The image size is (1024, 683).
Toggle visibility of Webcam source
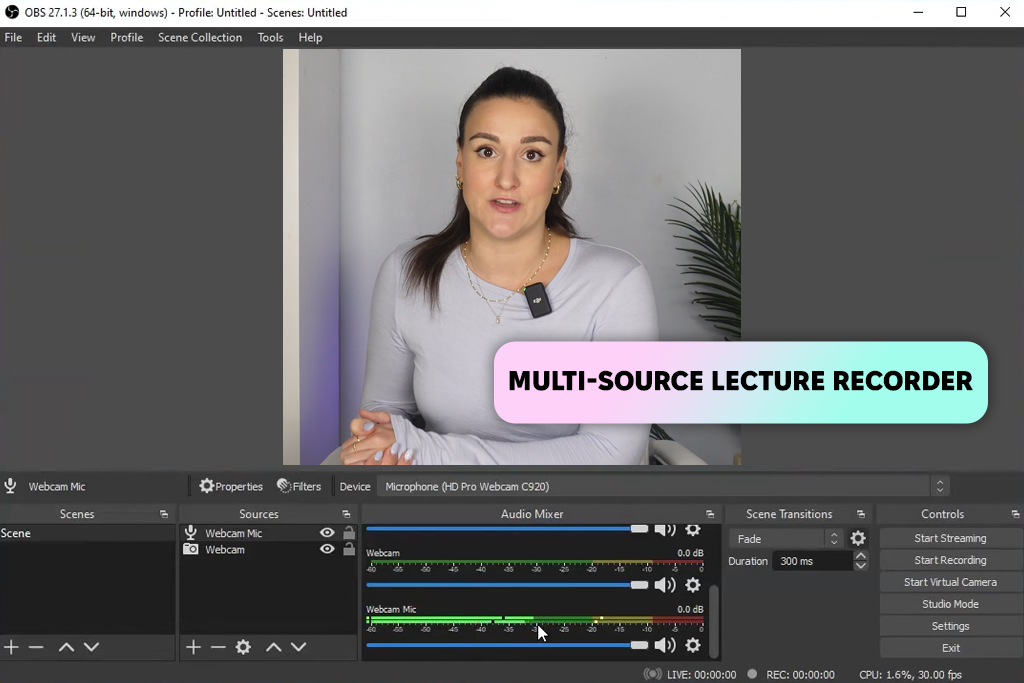coord(327,549)
